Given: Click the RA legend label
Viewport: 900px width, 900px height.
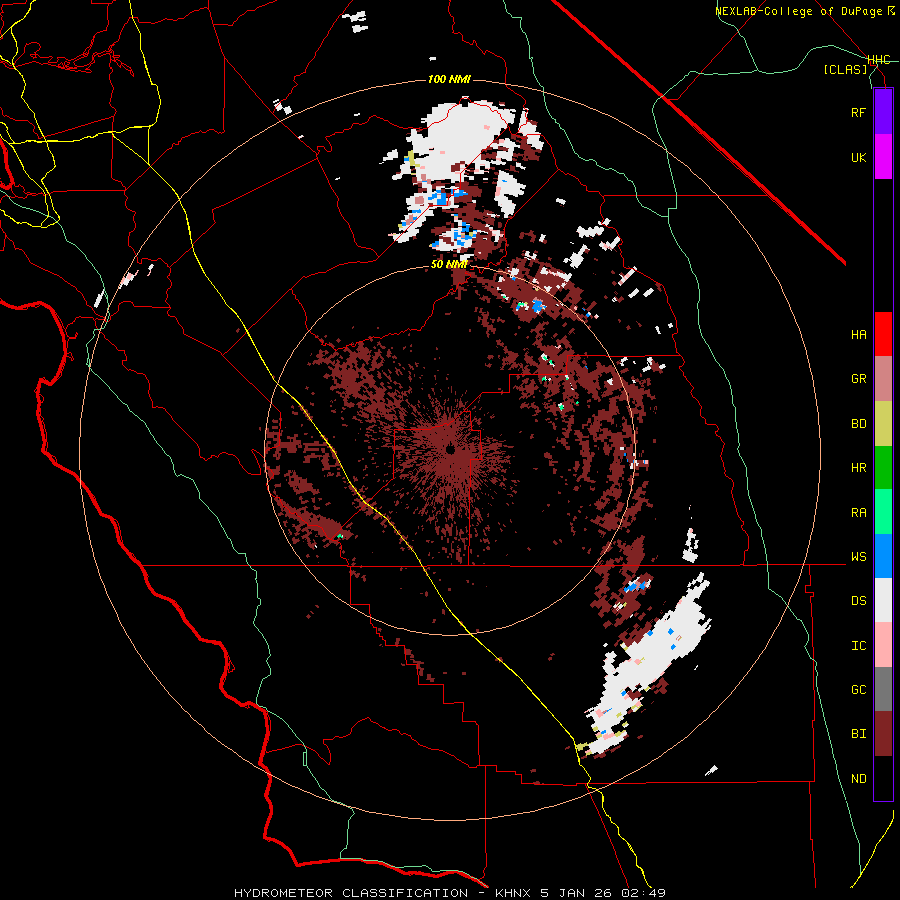Looking at the screenshot, I should coord(858,513).
